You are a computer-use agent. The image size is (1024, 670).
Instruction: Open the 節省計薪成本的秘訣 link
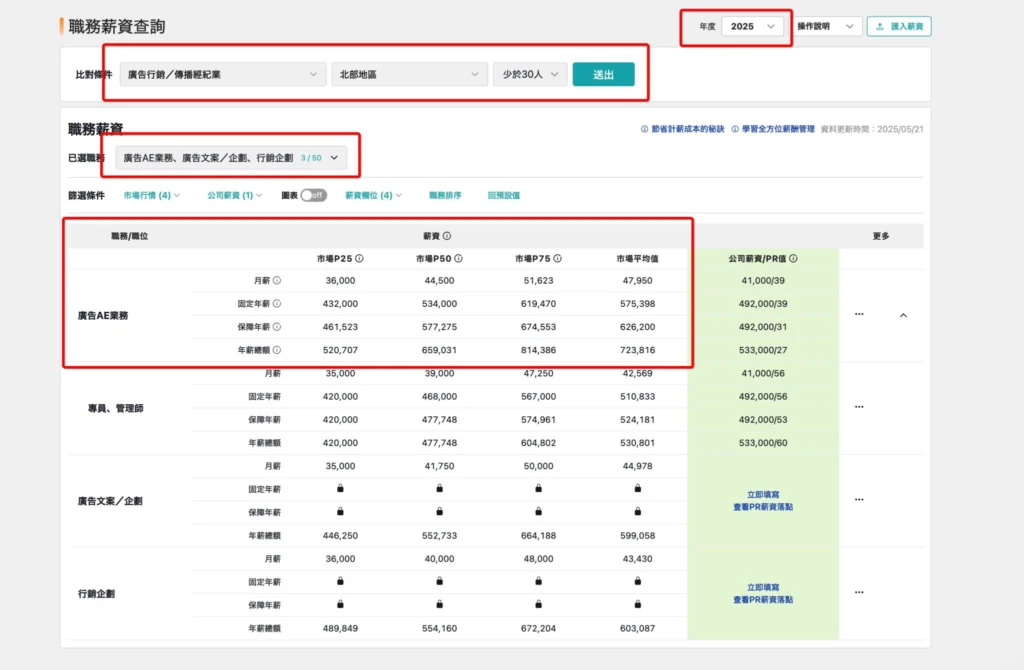click(x=682, y=129)
